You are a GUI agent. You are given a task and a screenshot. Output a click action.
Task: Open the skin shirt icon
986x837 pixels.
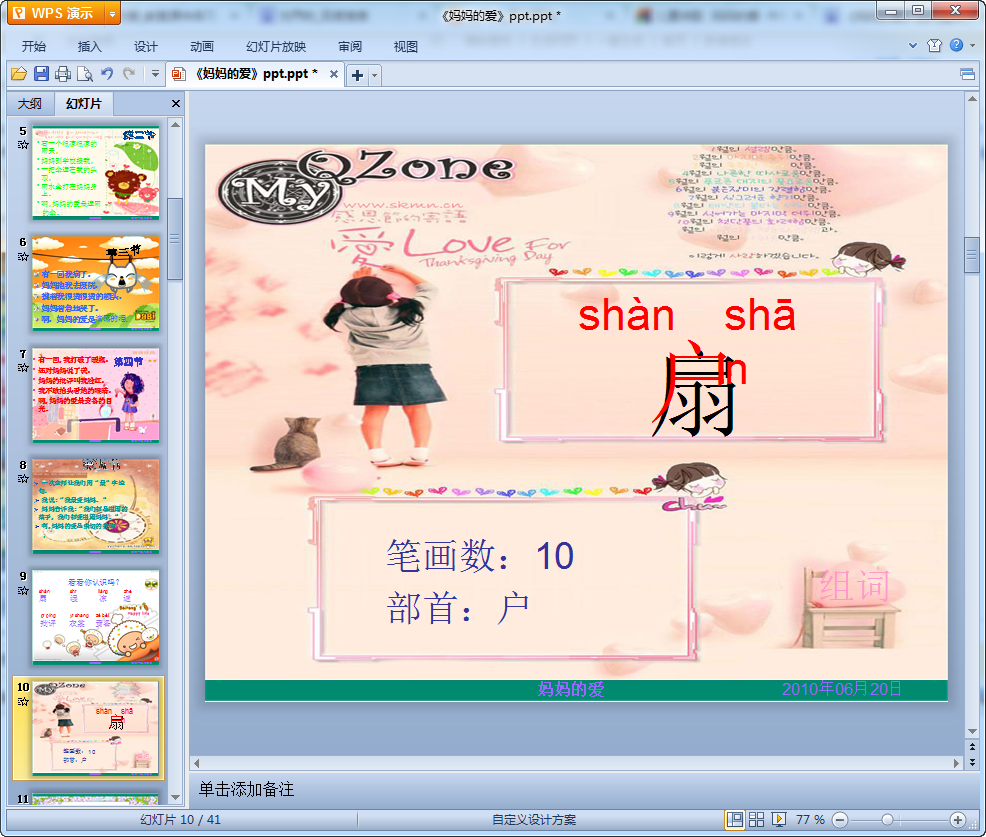934,45
